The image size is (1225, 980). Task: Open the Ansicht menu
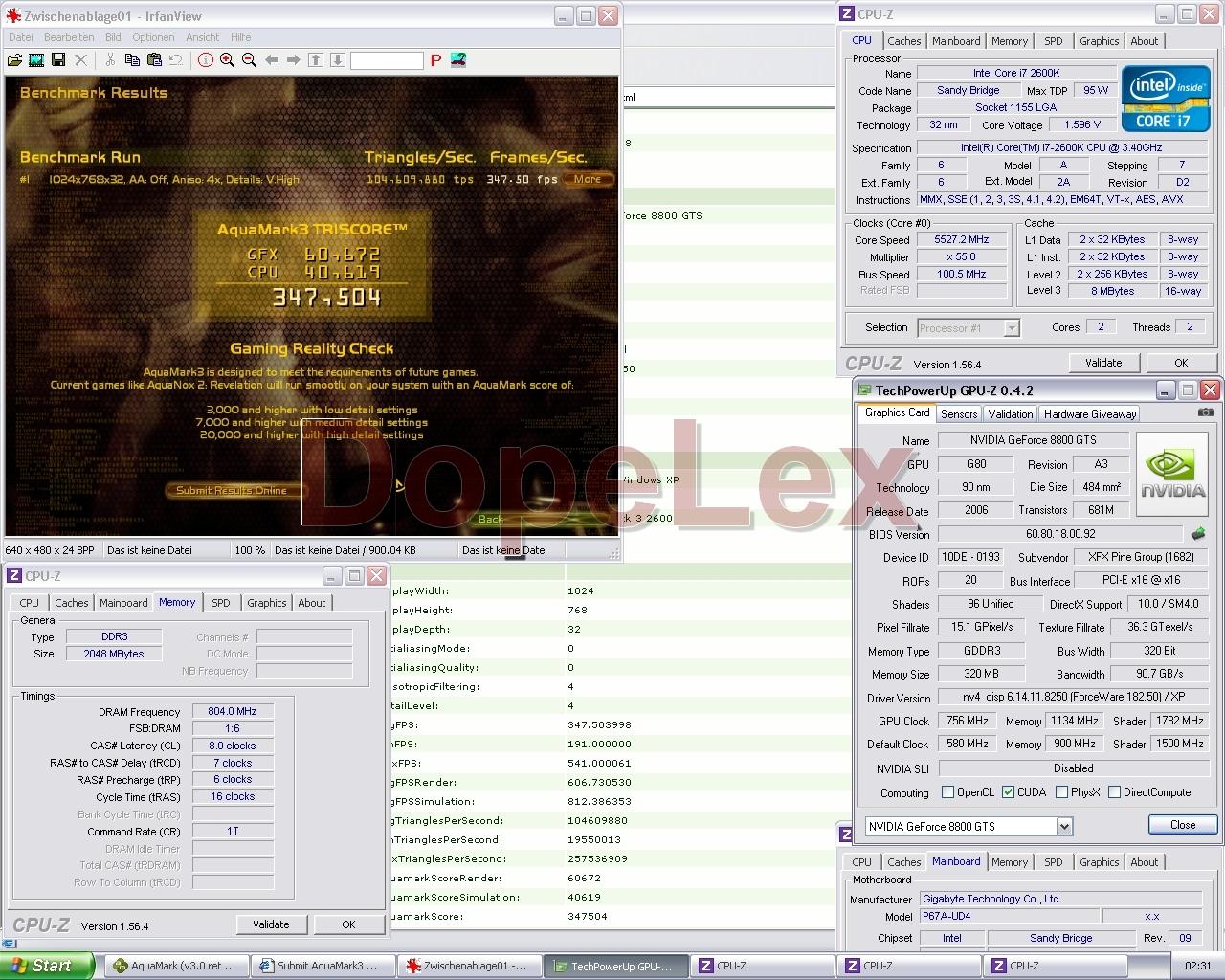tap(203, 37)
